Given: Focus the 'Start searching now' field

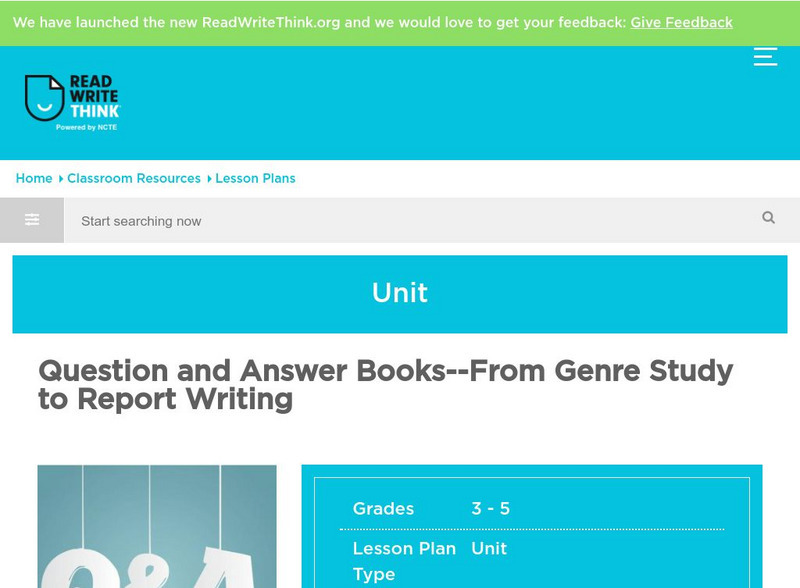Looking at the screenshot, I should pyautogui.click(x=400, y=221).
